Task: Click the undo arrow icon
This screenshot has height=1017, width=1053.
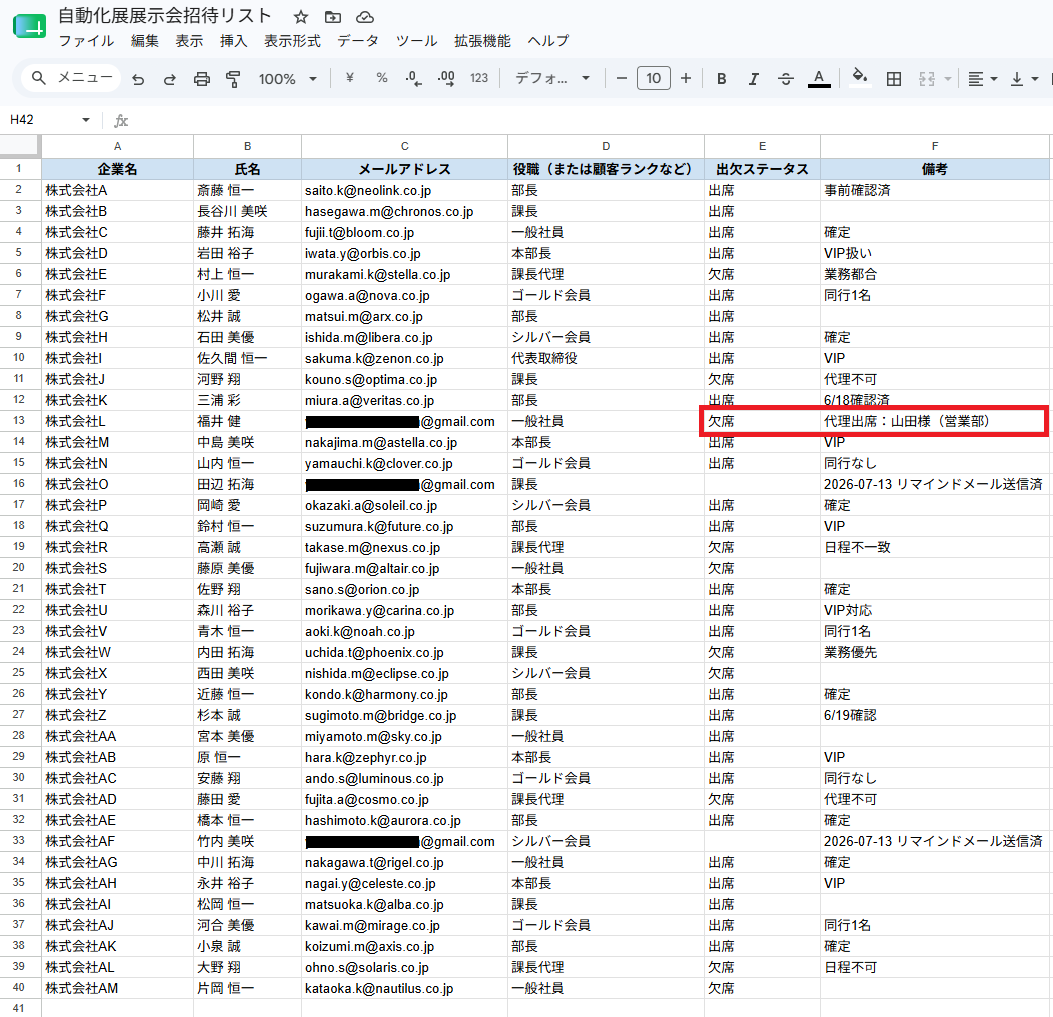Action: pyautogui.click(x=138, y=79)
